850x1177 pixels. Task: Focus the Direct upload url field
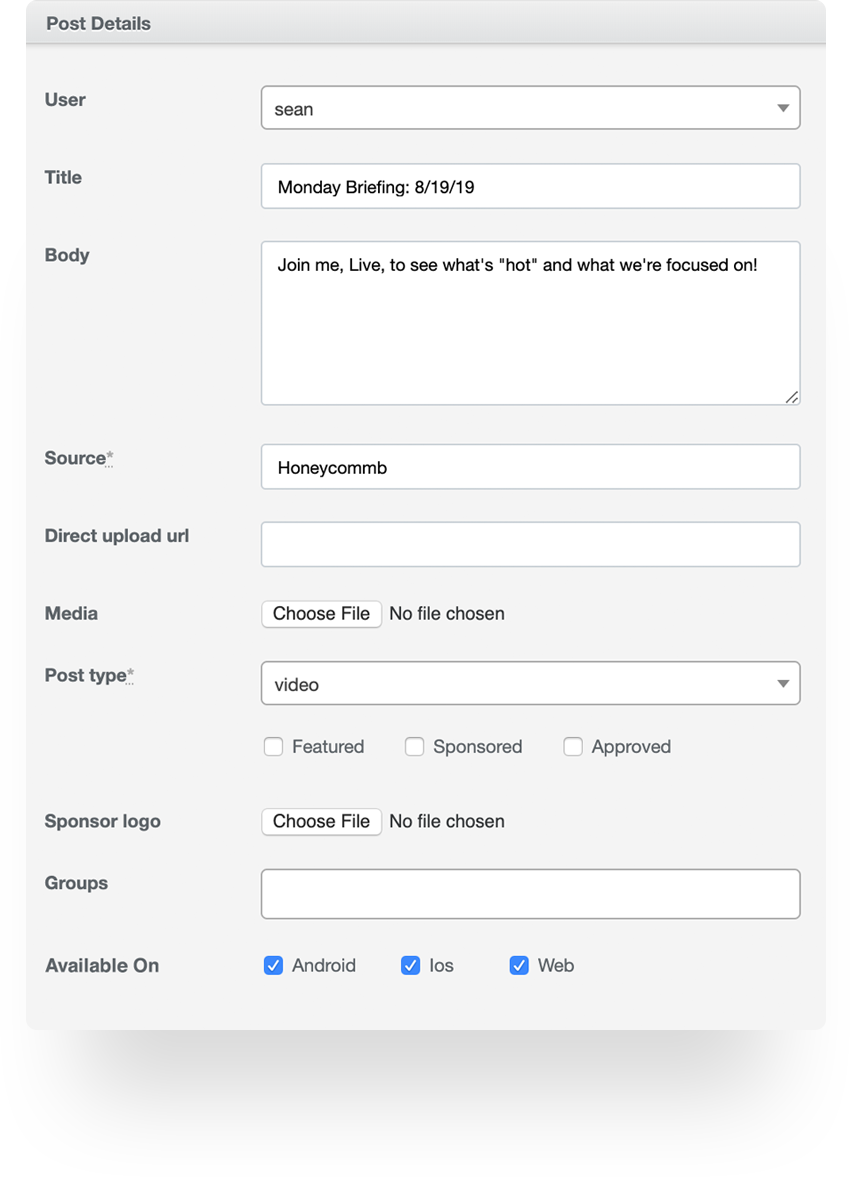pos(530,544)
